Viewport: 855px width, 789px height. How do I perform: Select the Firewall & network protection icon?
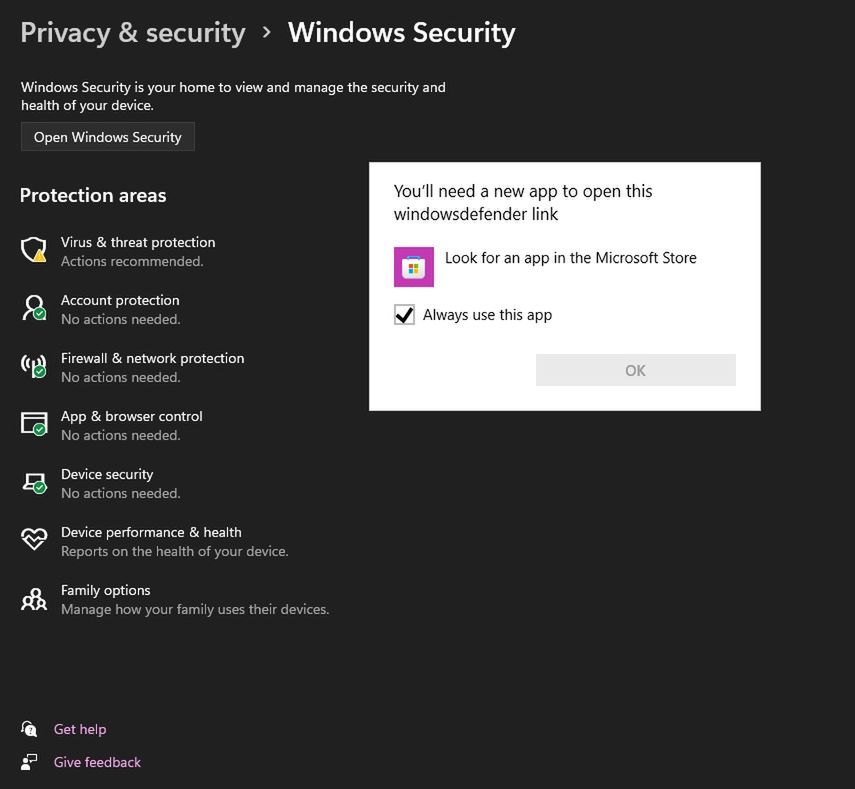pos(33,366)
